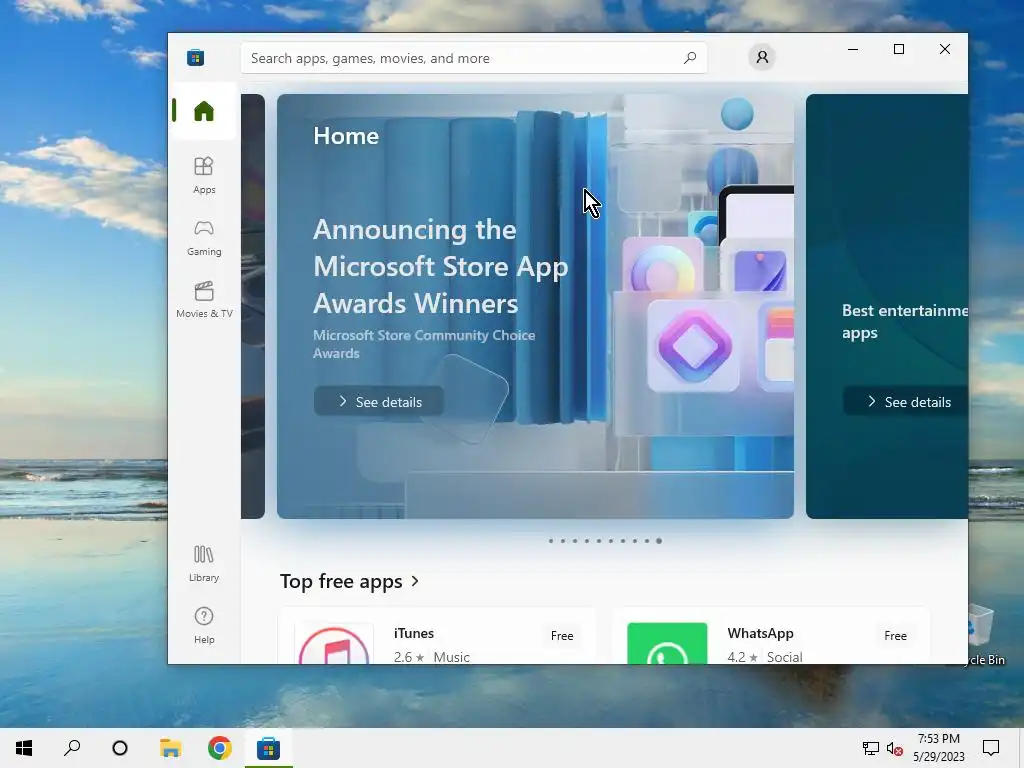Image resolution: width=1024 pixels, height=768 pixels.
Task: Click the search magnifier icon
Action: 690,58
